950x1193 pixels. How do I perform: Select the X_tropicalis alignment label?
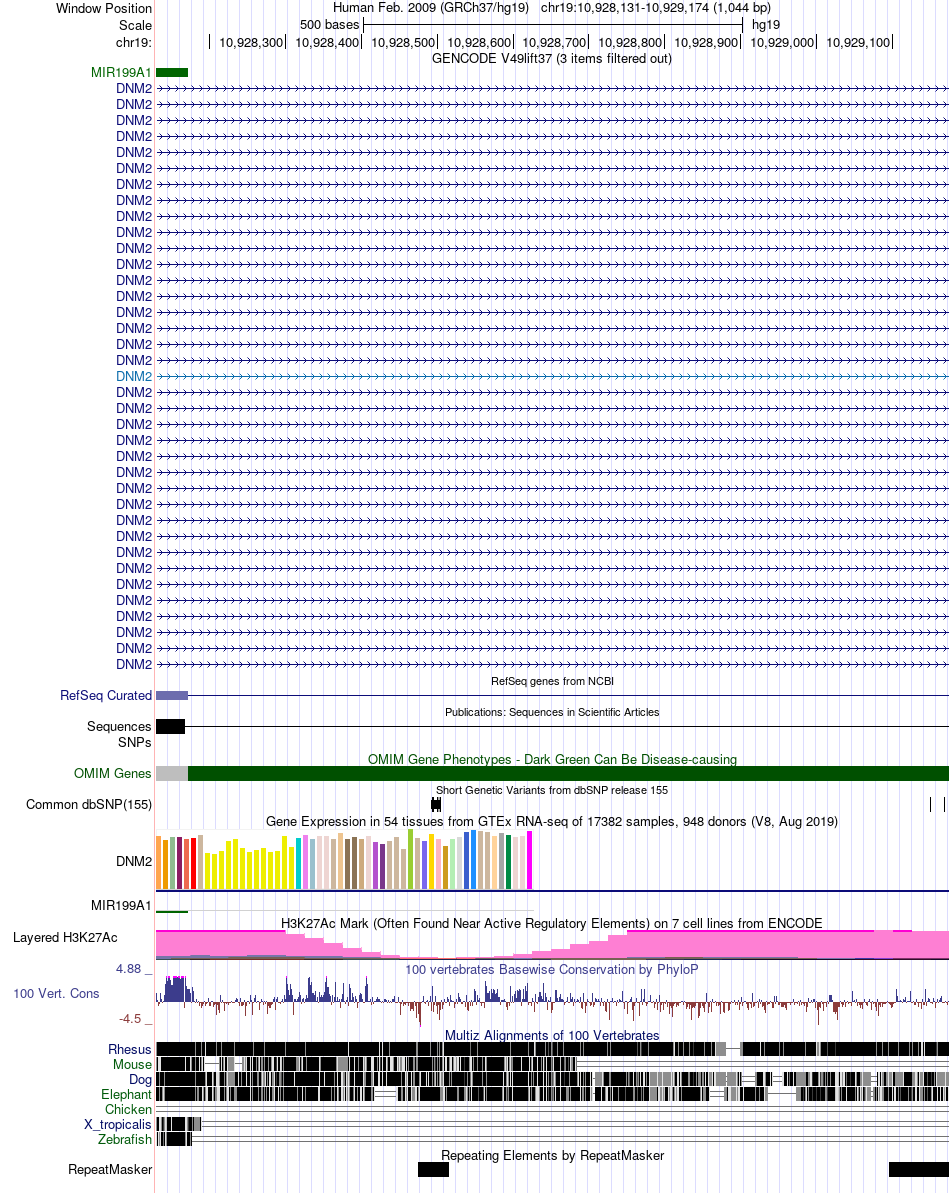pos(118,1125)
